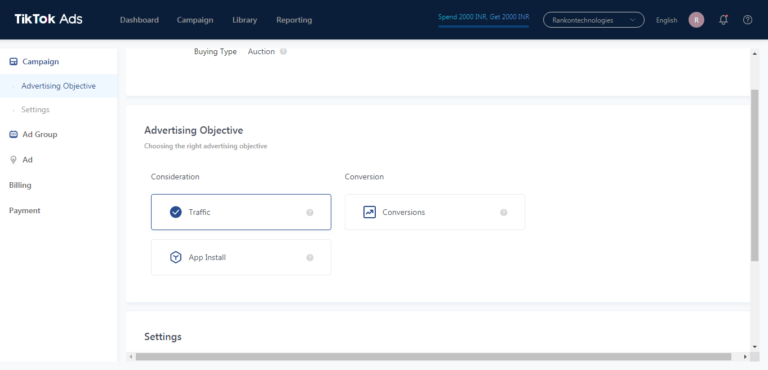Open Ad Group section in sidebar
The height and width of the screenshot is (370, 768).
tap(40, 134)
